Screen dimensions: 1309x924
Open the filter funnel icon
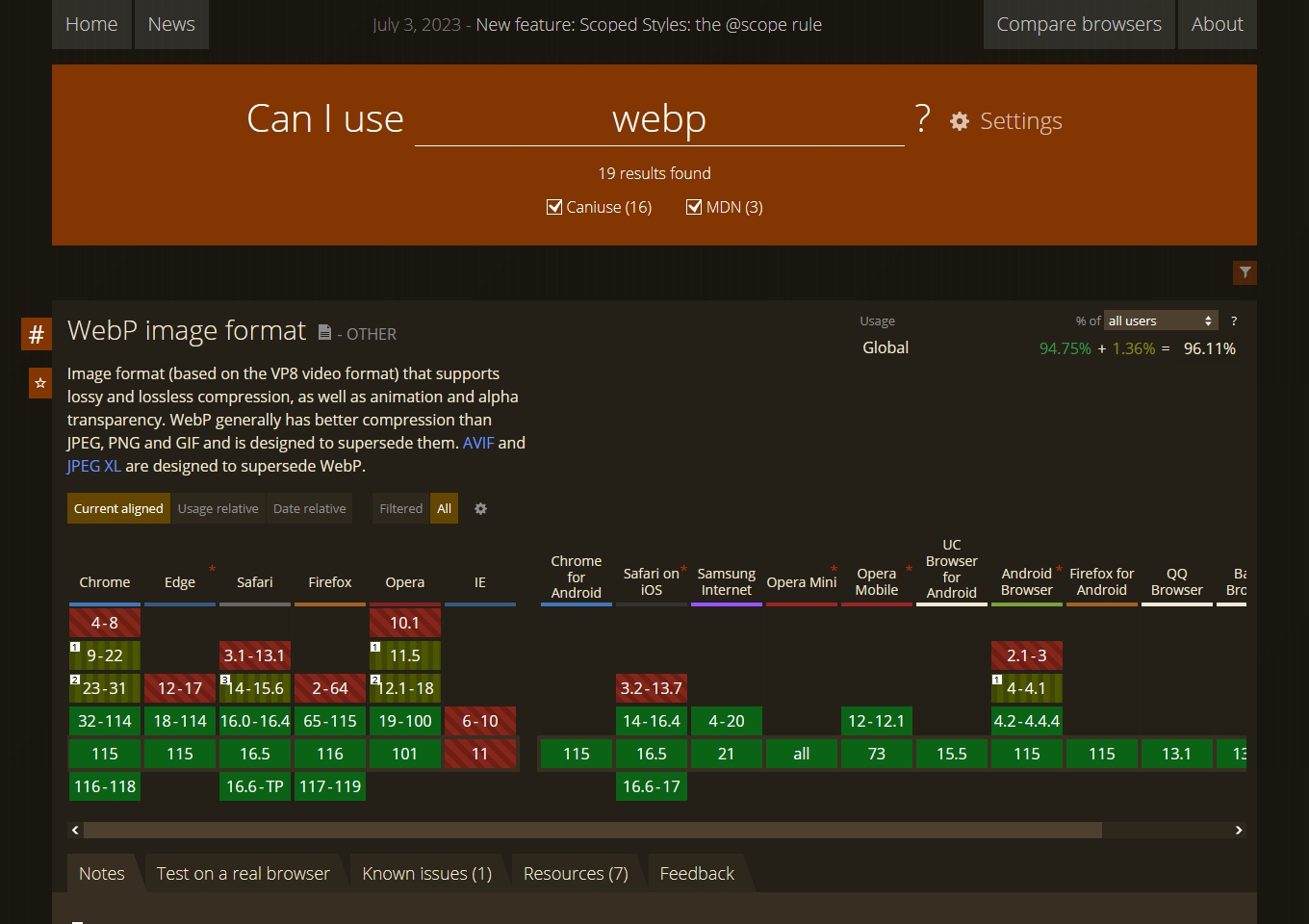coord(1245,272)
